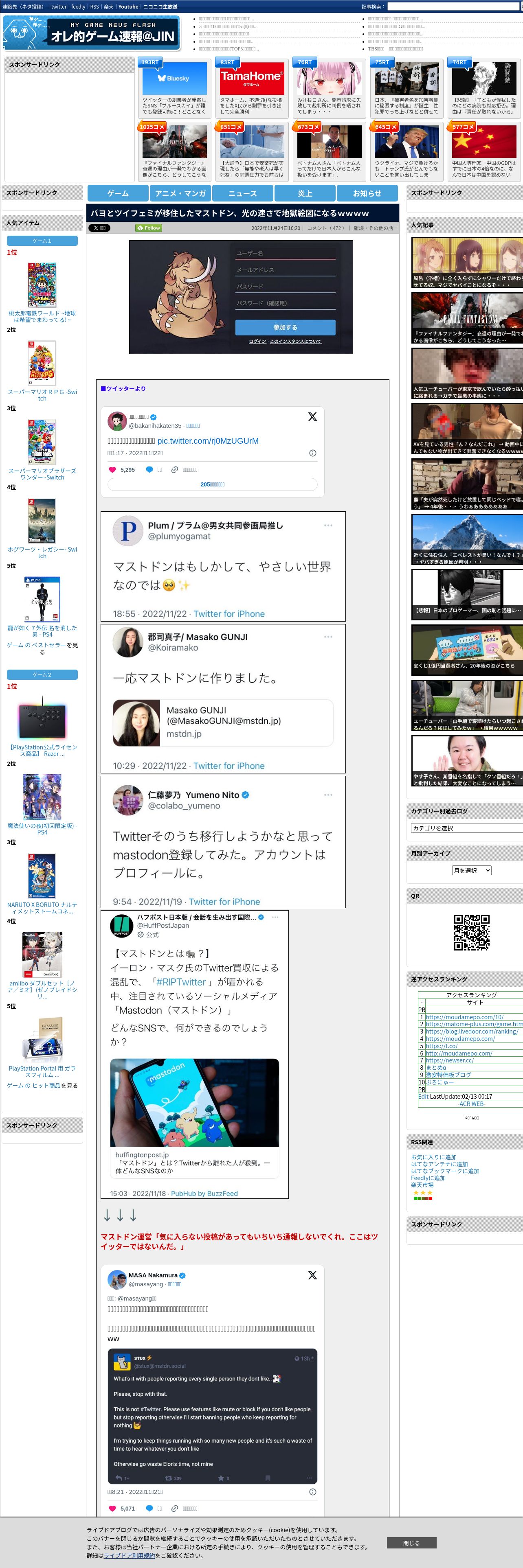Open the Plum @plumyogamat tweet screenshot

(x=223, y=566)
